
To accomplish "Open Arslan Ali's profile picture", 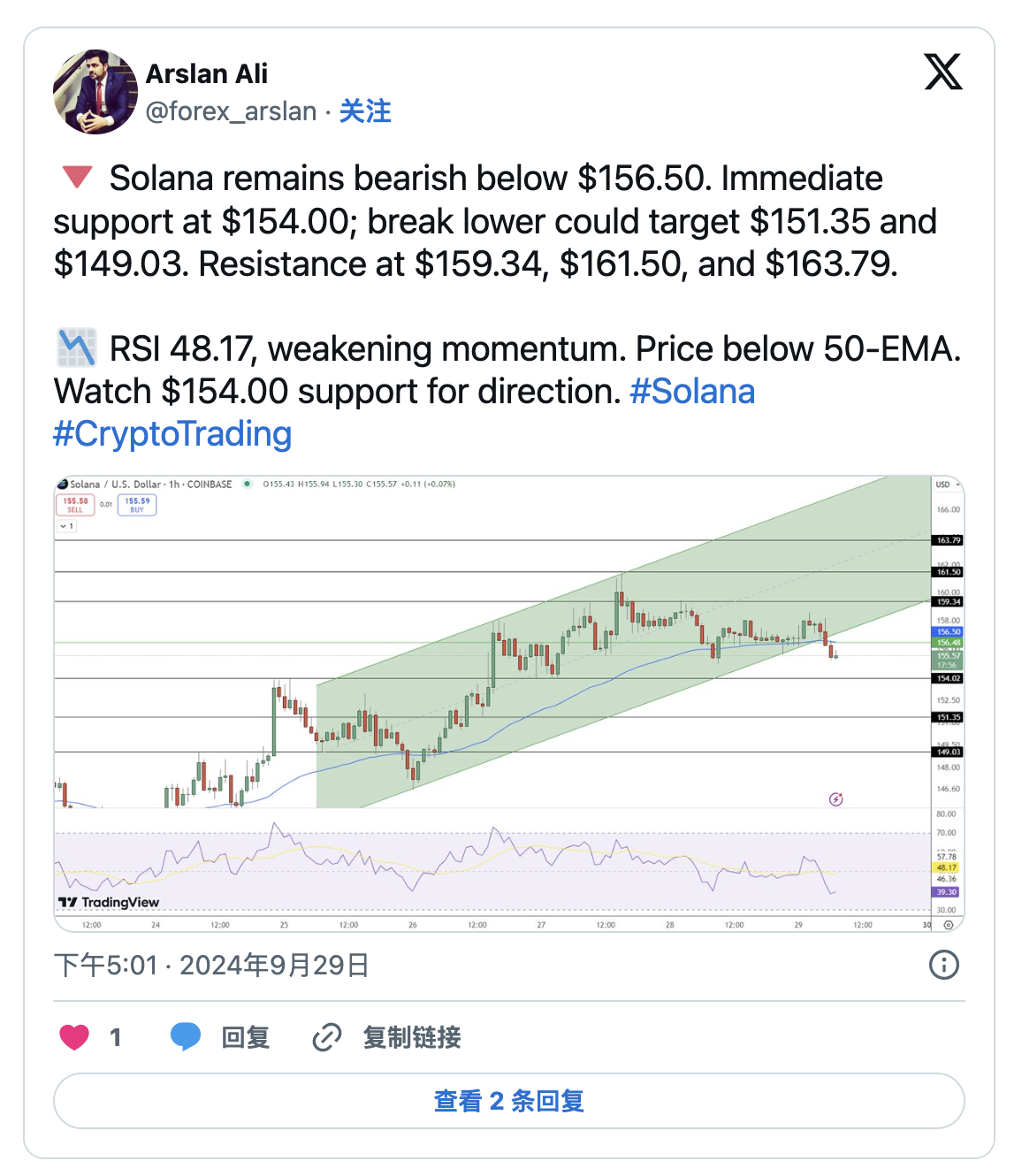I will click(x=95, y=92).
